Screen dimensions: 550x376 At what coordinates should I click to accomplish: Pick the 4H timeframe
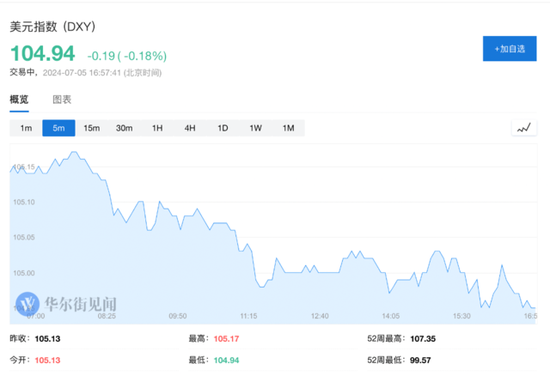point(190,128)
